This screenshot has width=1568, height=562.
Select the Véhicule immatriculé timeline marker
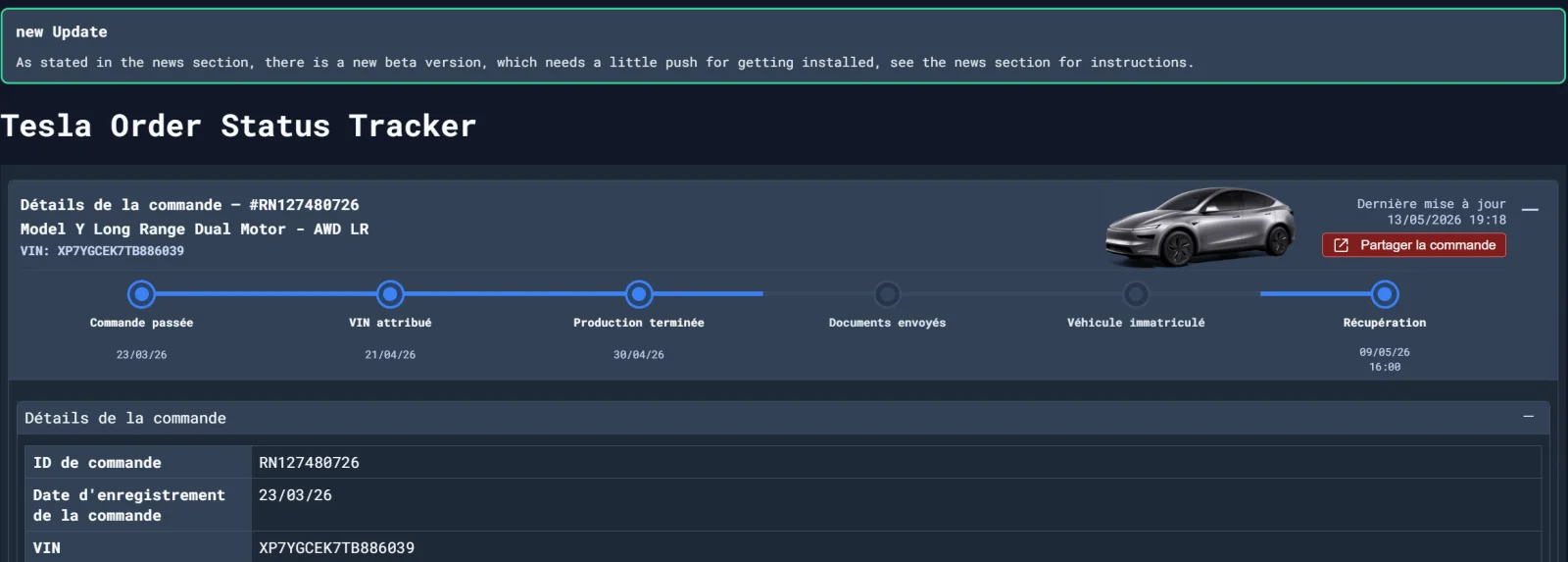coord(1136,293)
